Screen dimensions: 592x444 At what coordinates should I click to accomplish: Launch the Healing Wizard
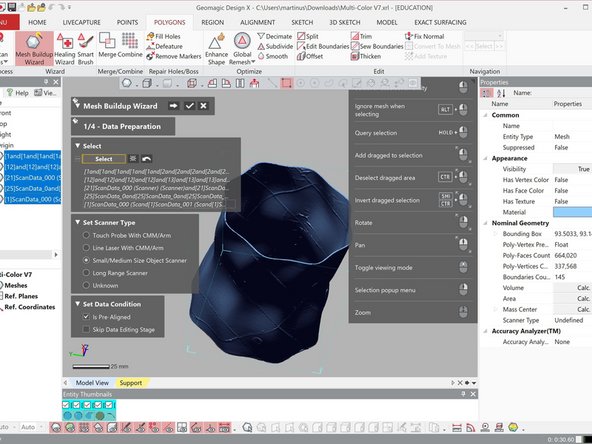(x=65, y=49)
